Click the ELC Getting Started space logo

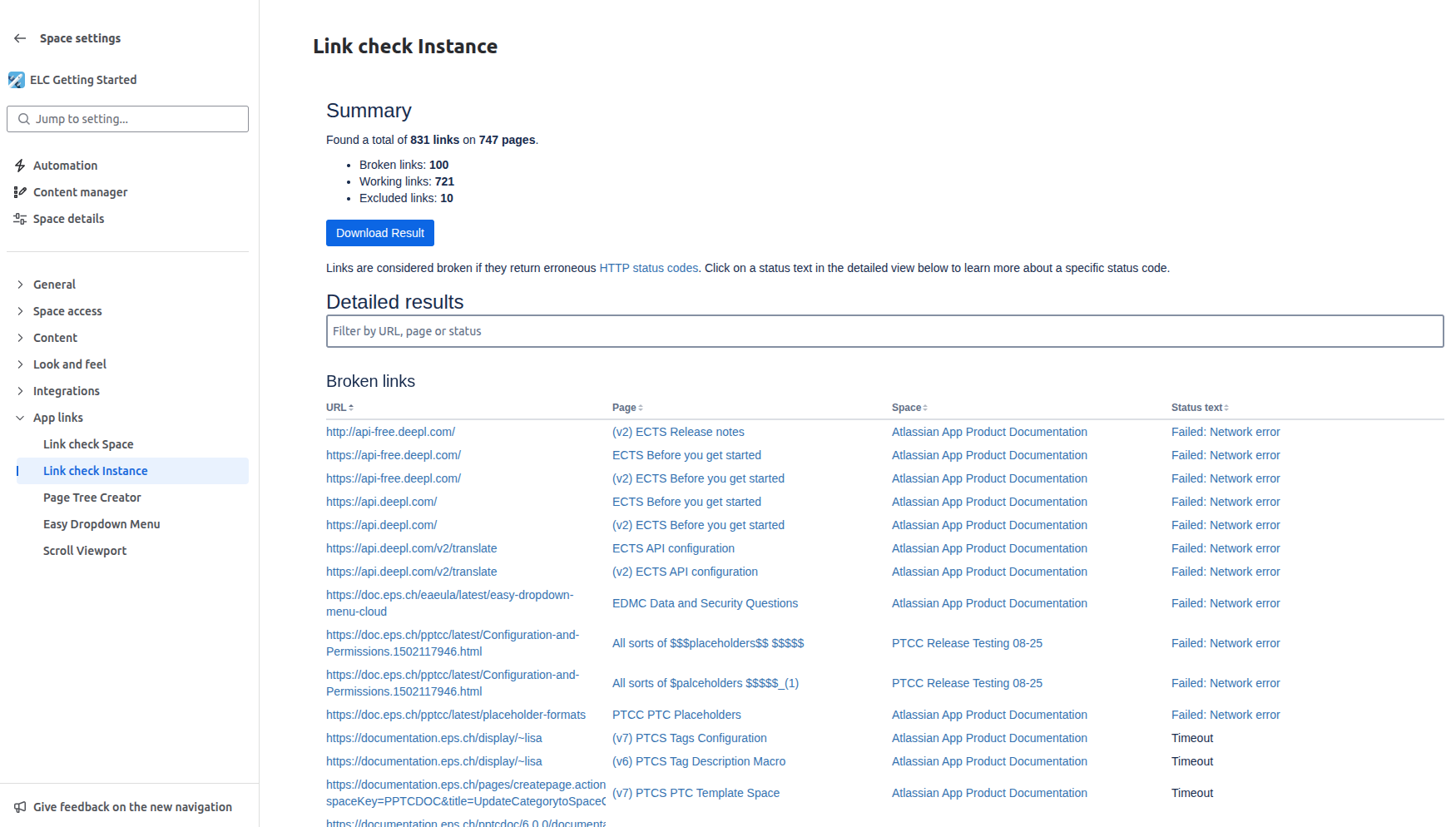[16, 80]
